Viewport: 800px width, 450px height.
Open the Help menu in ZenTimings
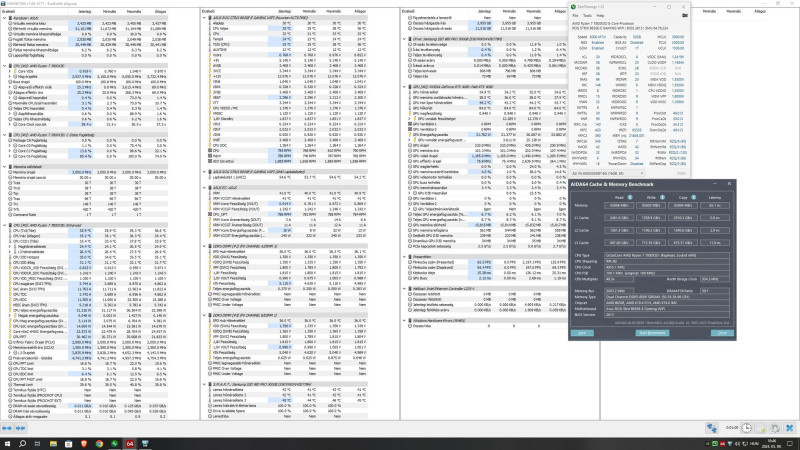601,16
